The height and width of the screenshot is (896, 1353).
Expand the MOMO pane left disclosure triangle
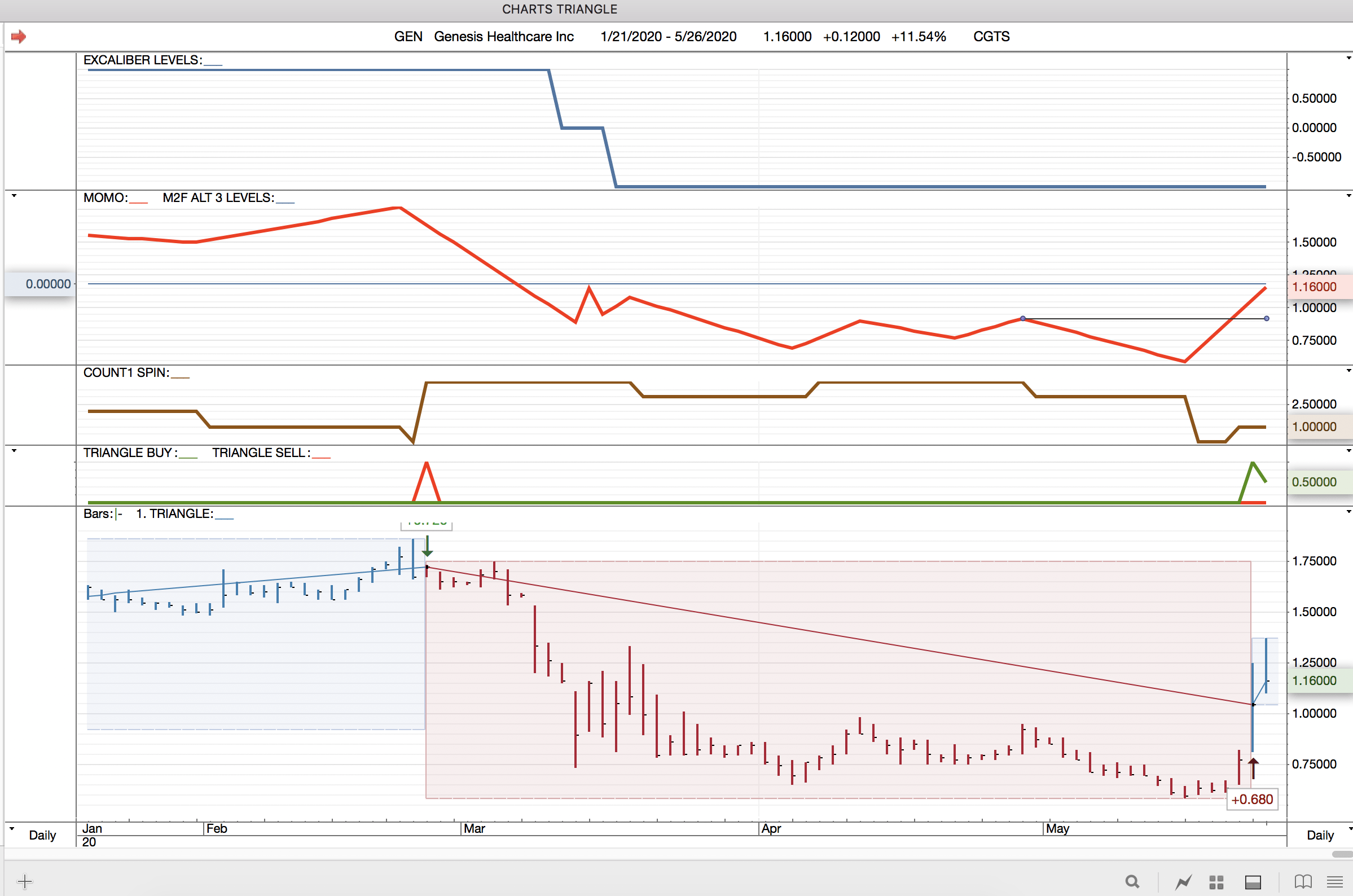pos(14,196)
